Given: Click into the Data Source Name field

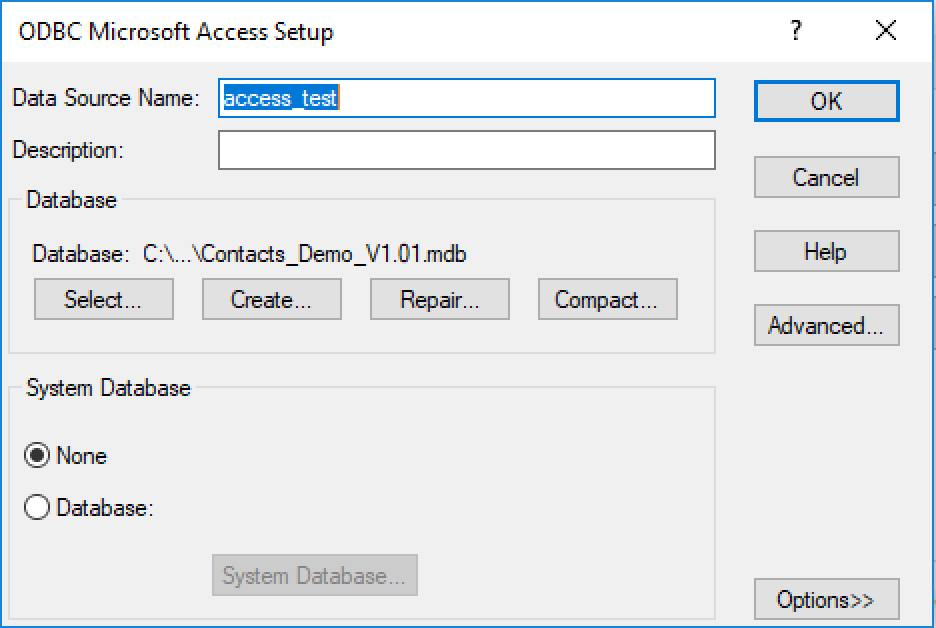Looking at the screenshot, I should 467,98.
